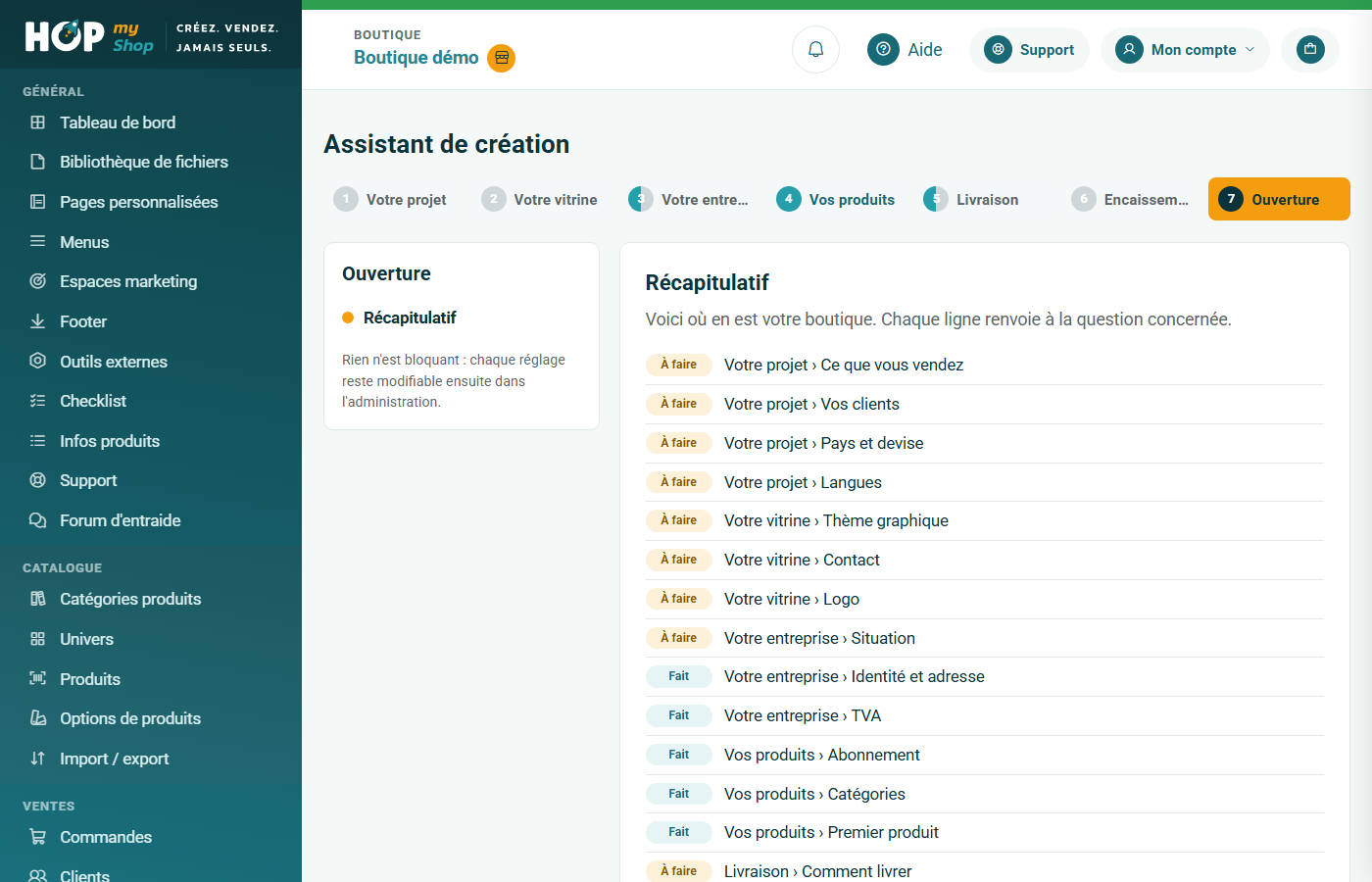Click the Tableau de bord grid icon
Screen dimensions: 1372x882
point(38,122)
